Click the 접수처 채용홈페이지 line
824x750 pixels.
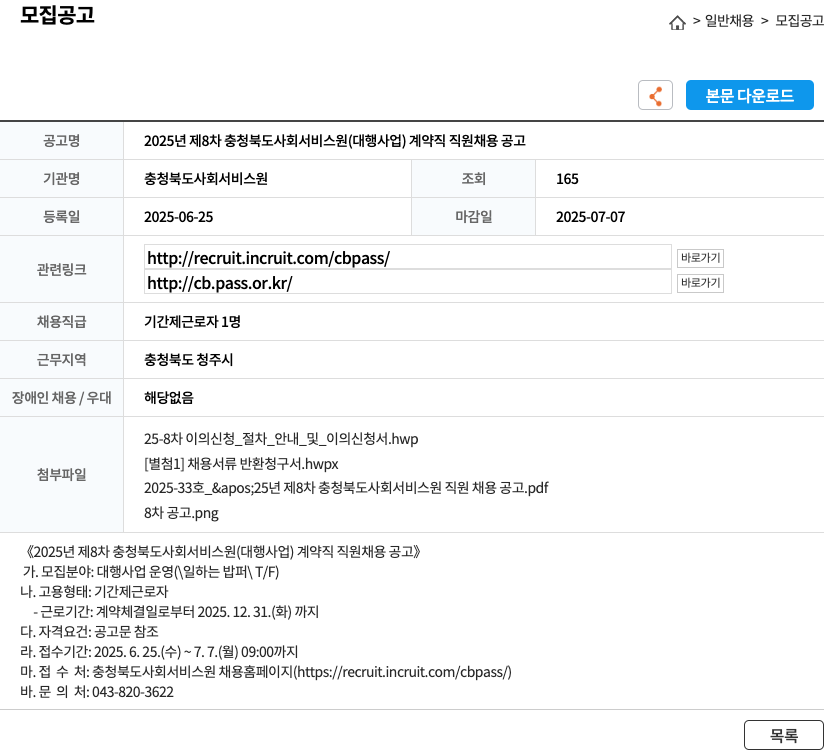pyautogui.click(x=266, y=672)
